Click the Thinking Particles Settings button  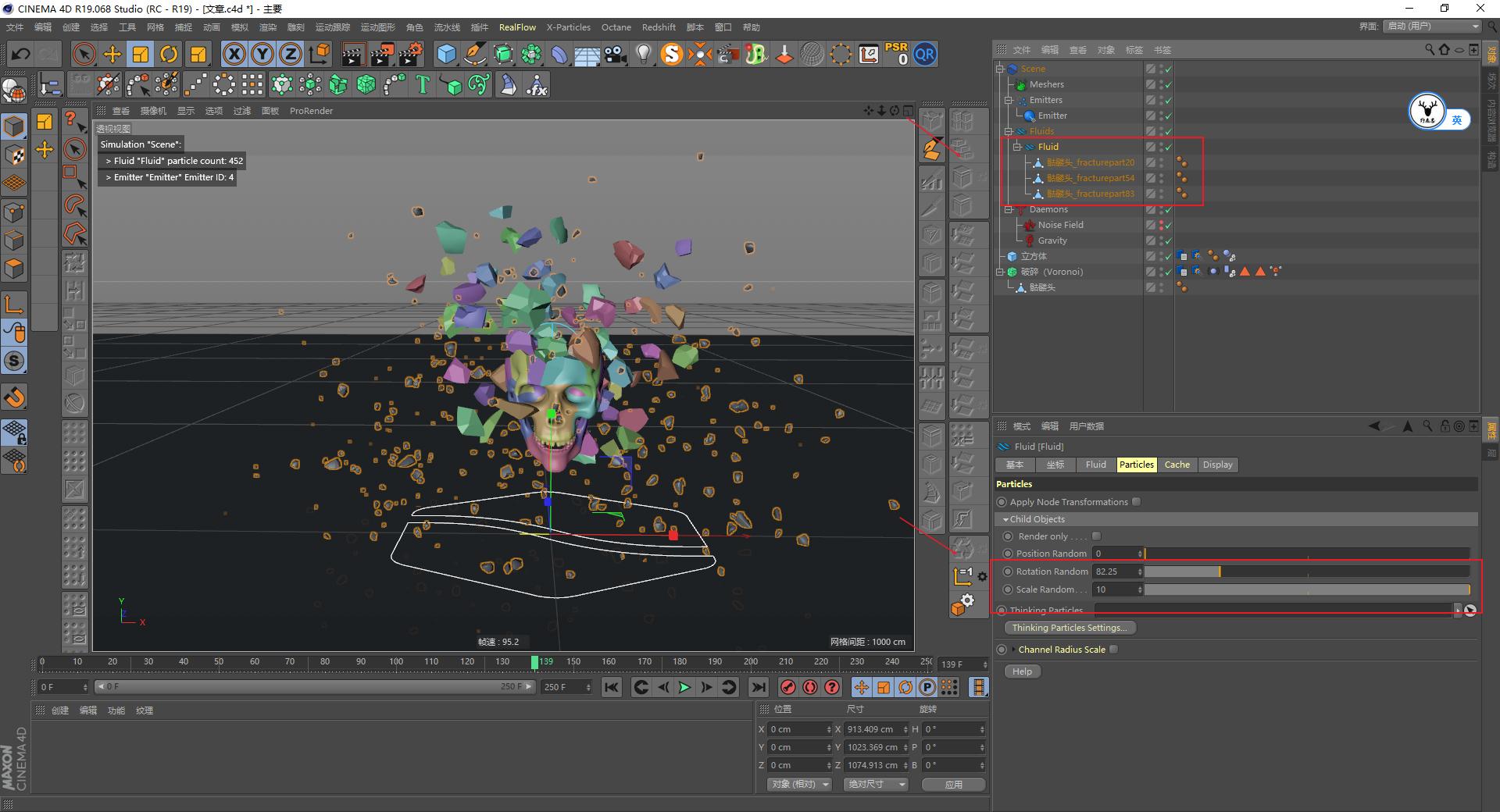[x=1069, y=627]
